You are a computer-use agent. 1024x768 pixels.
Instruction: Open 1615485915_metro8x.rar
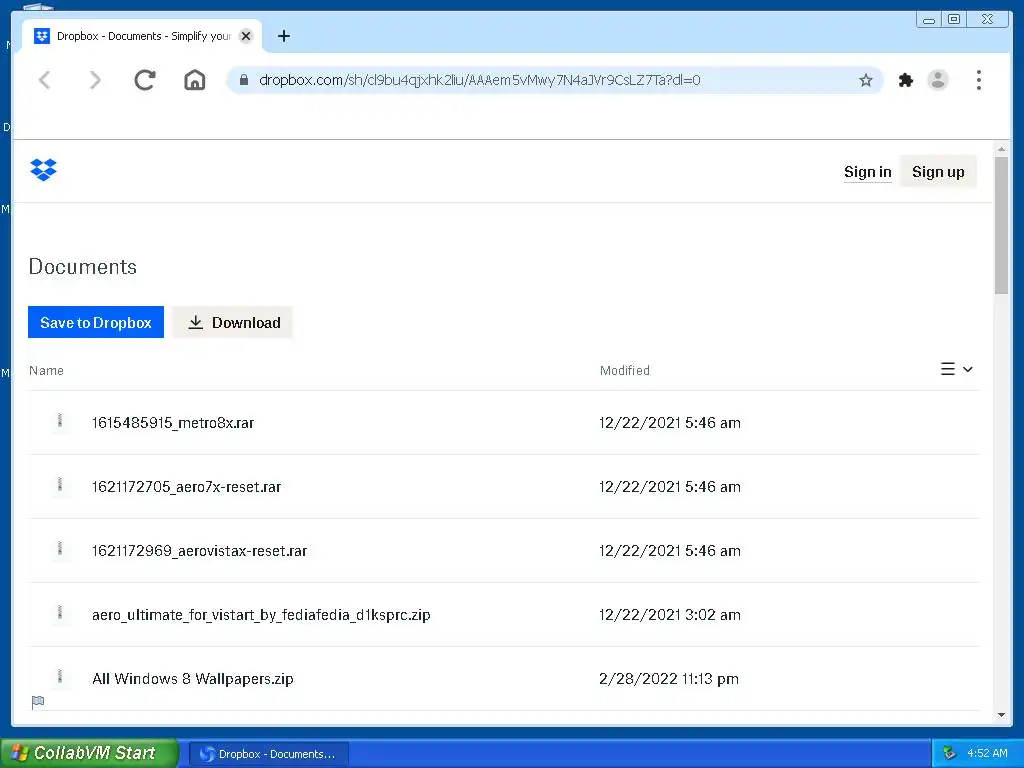coord(173,423)
